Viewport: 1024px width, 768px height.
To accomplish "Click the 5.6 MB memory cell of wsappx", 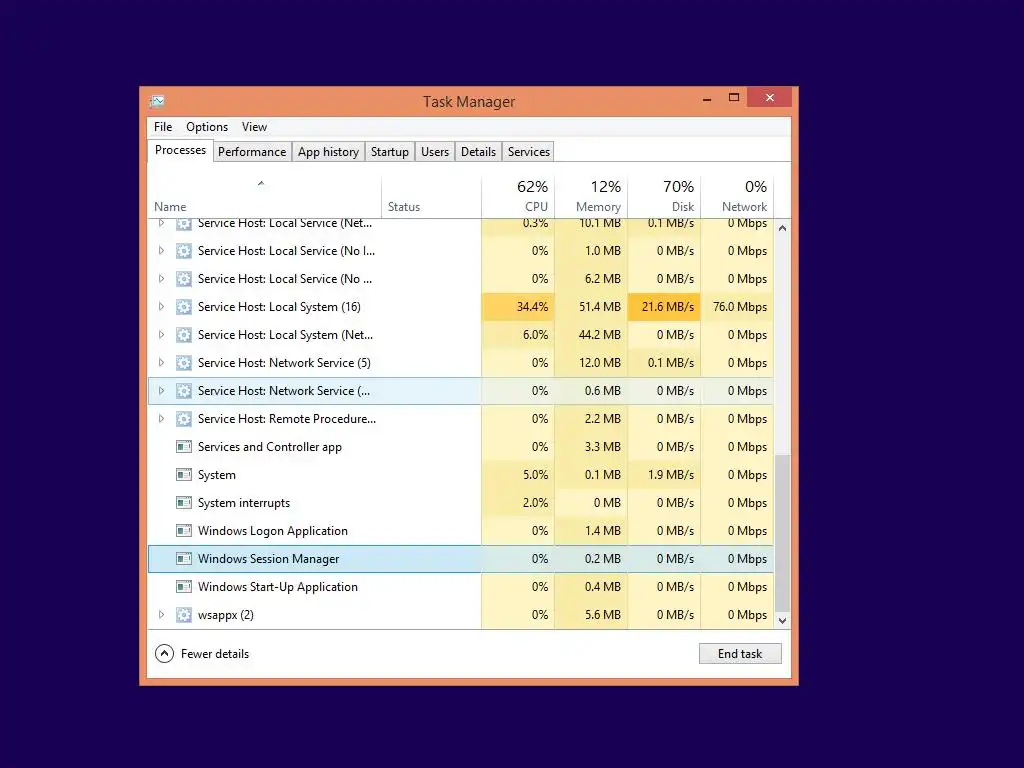I will [x=591, y=615].
